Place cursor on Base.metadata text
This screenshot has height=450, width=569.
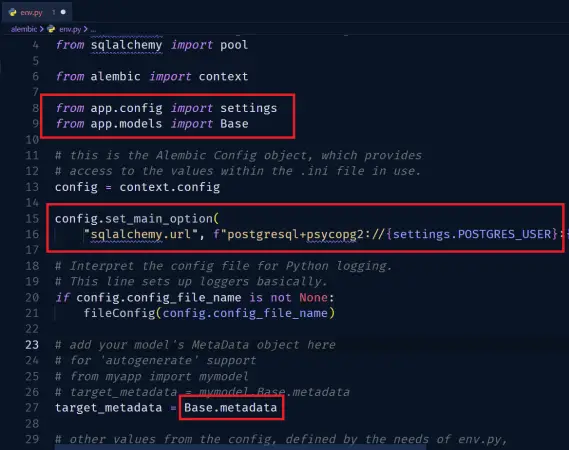tap(230, 408)
